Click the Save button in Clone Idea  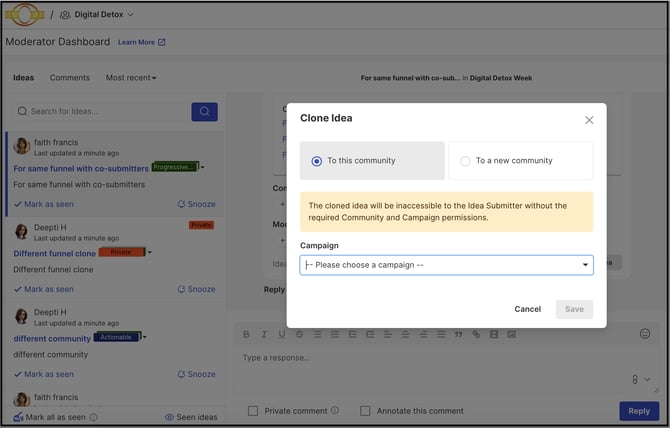pos(574,309)
